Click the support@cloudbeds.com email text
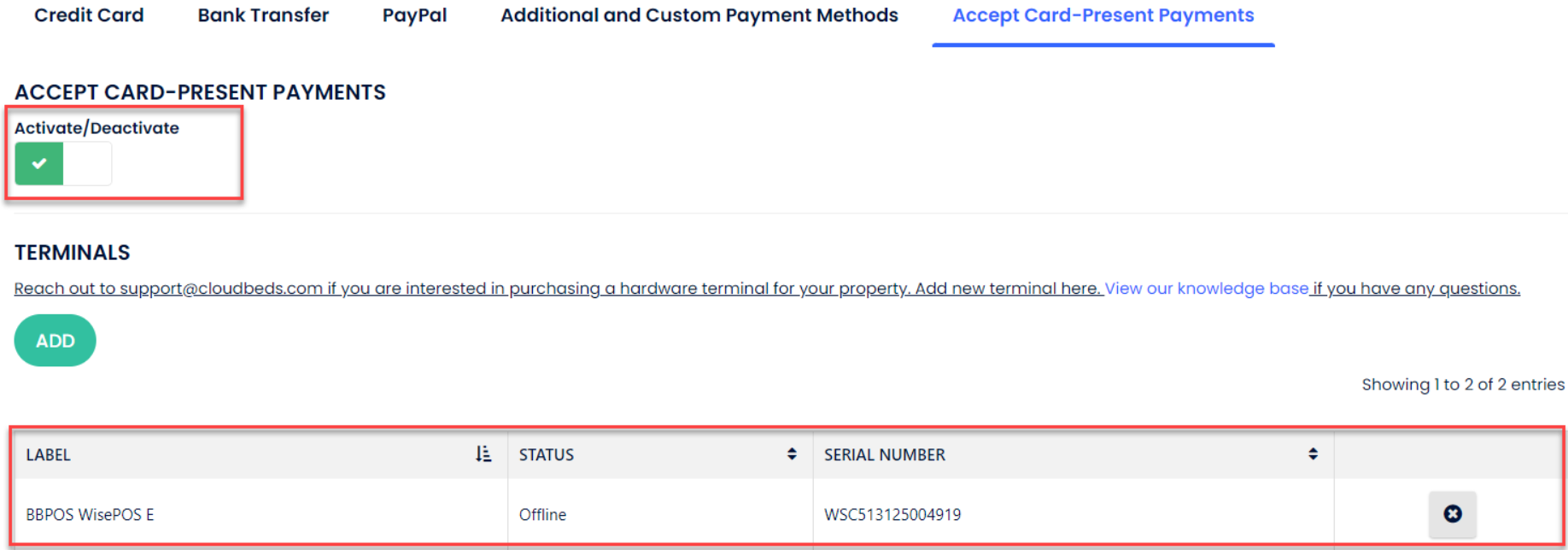The image size is (1568, 550). (x=221, y=289)
